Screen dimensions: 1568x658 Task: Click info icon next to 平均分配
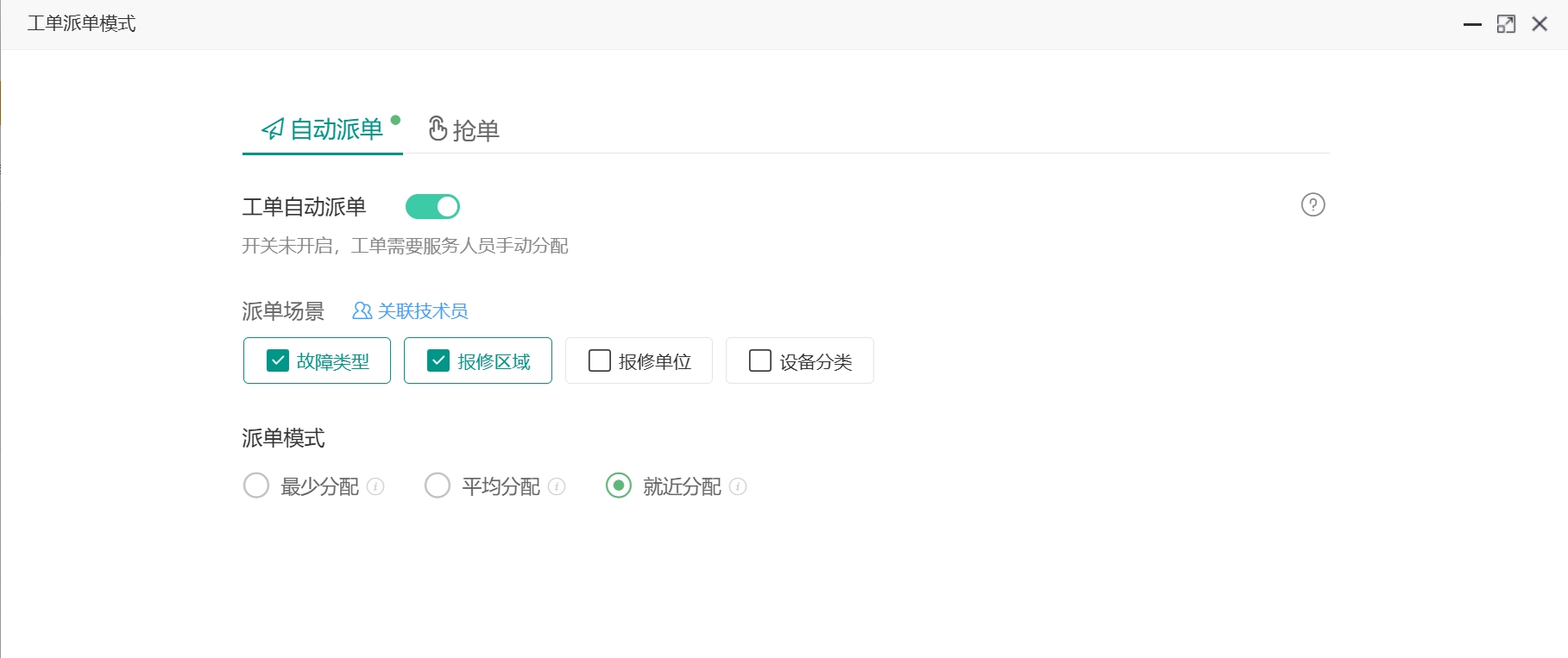point(557,486)
